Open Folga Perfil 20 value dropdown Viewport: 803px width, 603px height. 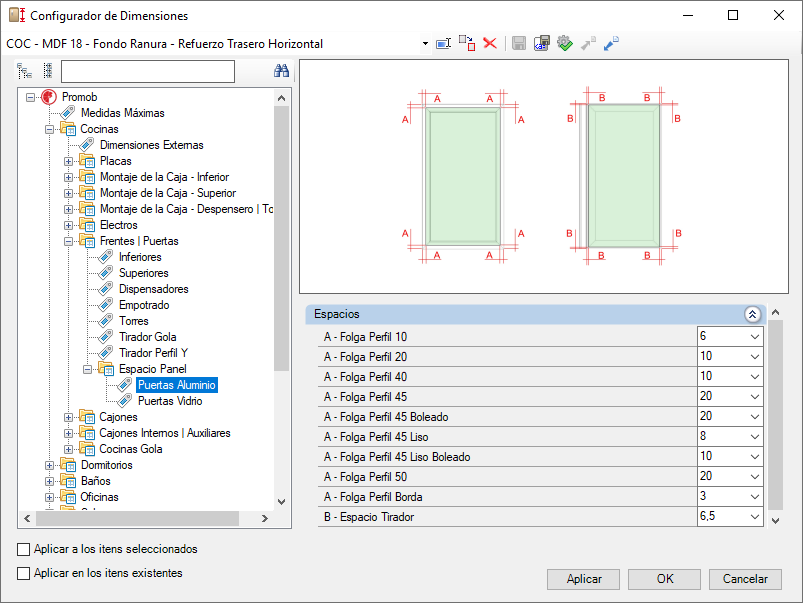(x=755, y=357)
